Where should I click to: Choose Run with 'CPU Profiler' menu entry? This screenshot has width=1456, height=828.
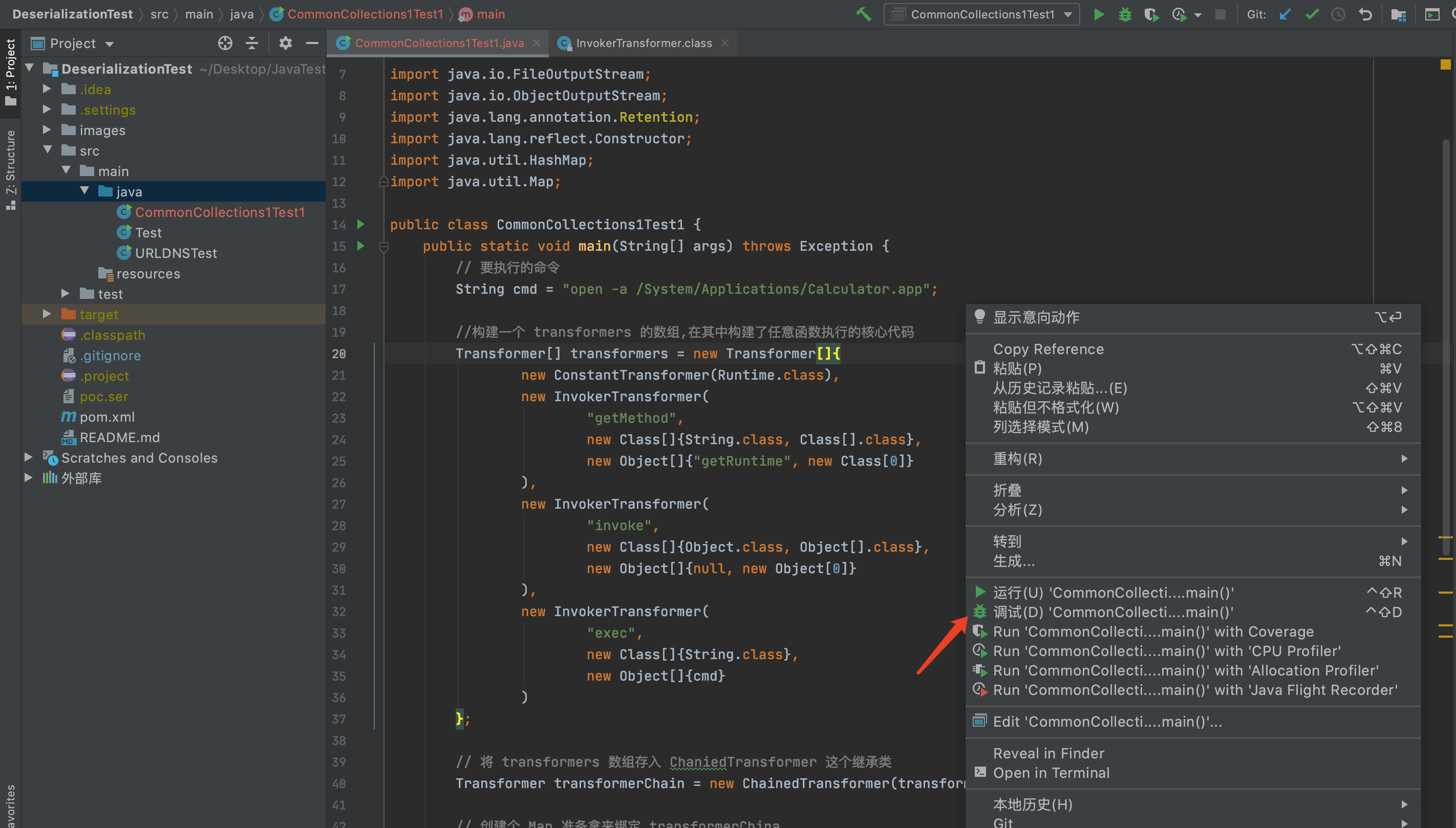click(x=1193, y=651)
